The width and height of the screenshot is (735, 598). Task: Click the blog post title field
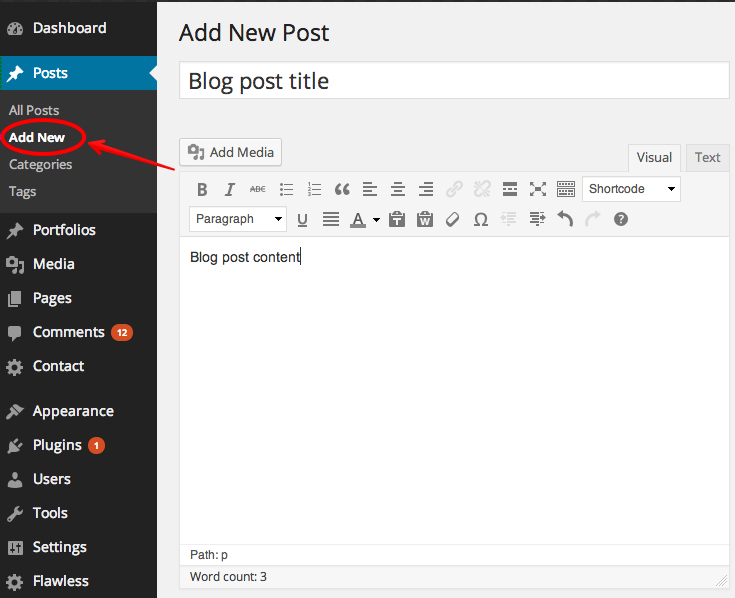(x=454, y=81)
